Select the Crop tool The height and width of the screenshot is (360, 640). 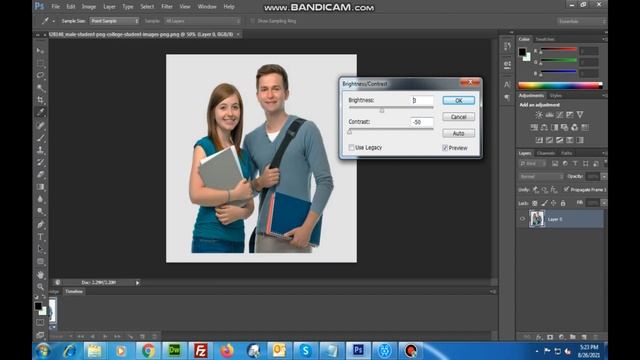[40, 100]
